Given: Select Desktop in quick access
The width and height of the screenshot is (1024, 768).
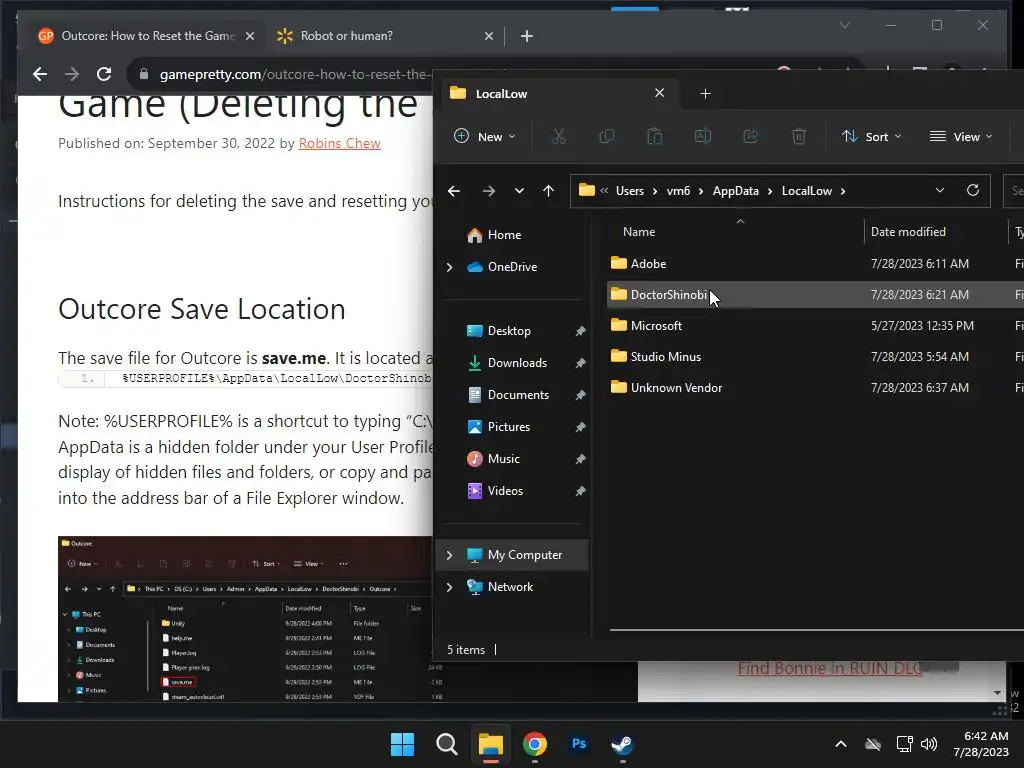Looking at the screenshot, I should (499, 330).
